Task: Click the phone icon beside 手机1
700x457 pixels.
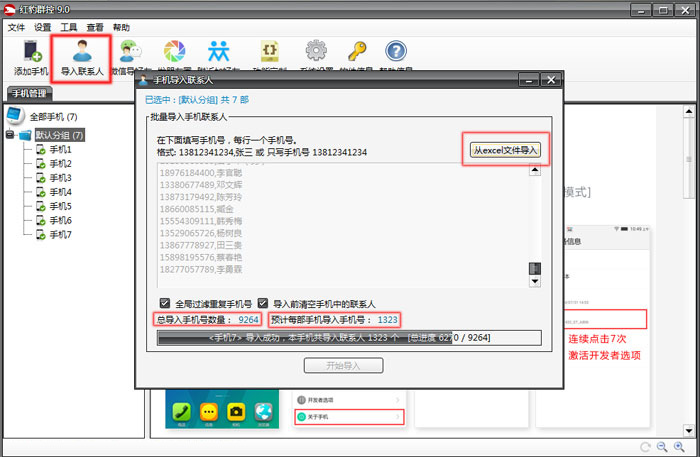Action: click(x=41, y=150)
